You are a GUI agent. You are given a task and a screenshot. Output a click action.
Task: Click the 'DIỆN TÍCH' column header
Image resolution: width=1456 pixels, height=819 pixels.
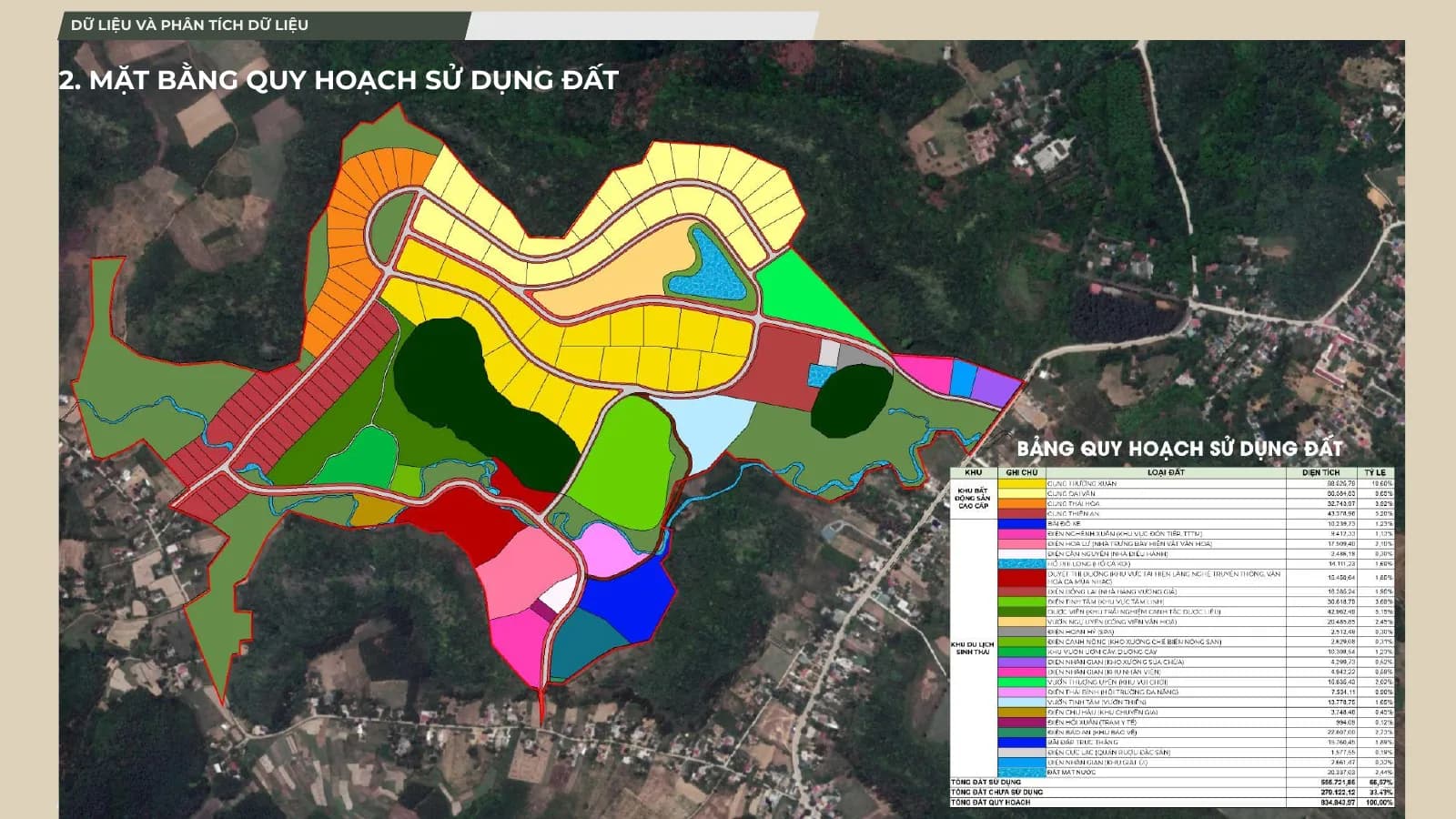click(1321, 473)
